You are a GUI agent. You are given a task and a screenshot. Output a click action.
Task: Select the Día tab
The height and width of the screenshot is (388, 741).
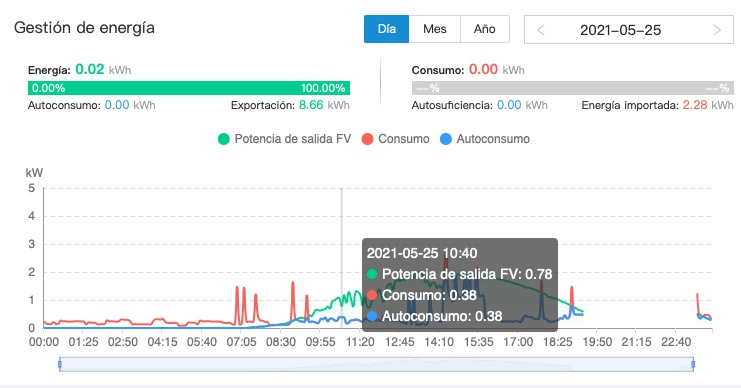[x=386, y=29]
